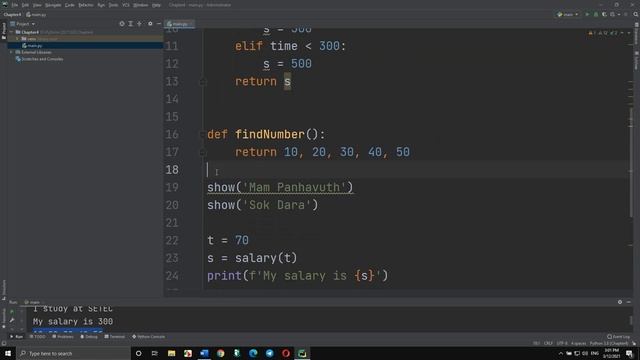Go to next highlighted error arrow
640x360 pixels.
coord(629,33)
